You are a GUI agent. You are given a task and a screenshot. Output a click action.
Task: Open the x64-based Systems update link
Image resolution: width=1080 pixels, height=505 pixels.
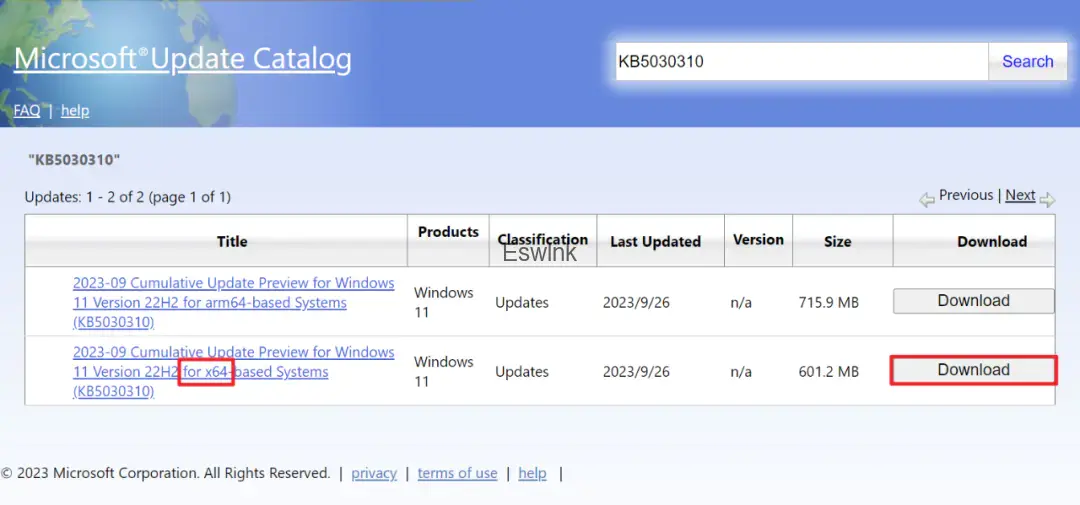click(x=233, y=371)
